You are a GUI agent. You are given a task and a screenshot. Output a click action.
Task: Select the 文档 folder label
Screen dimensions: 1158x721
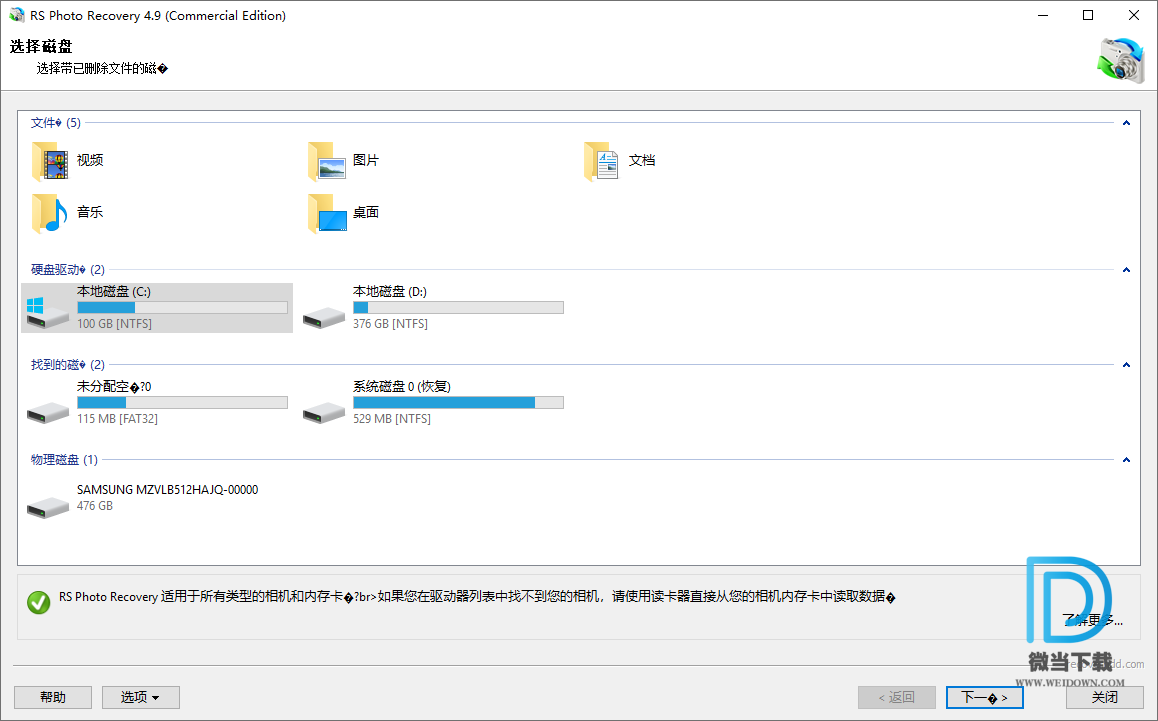[642, 160]
